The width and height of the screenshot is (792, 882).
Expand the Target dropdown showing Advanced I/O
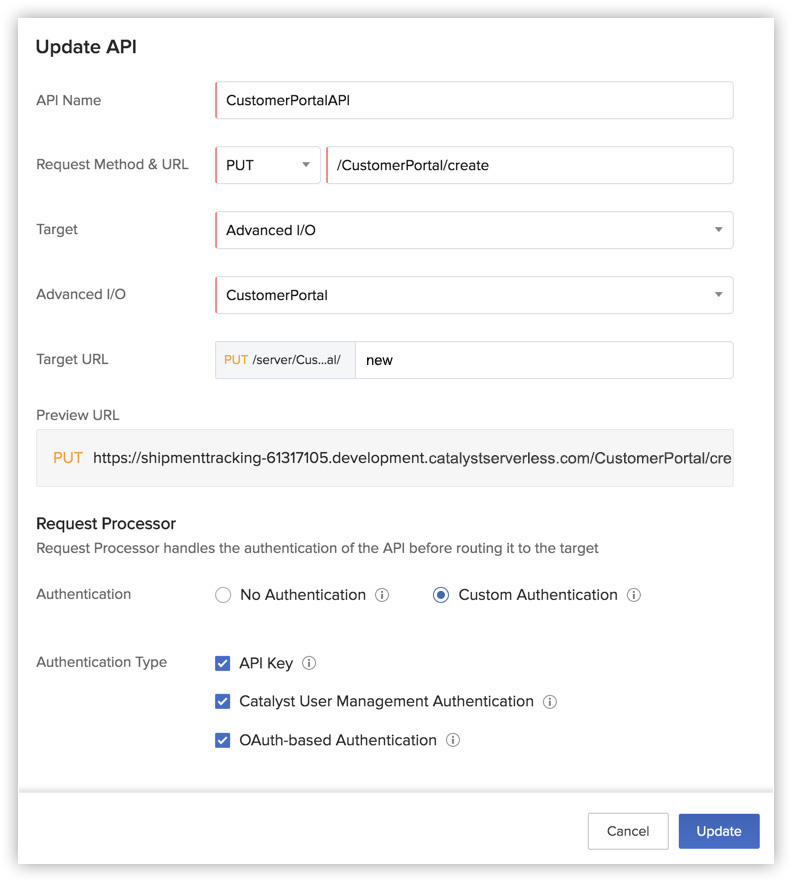coord(474,230)
